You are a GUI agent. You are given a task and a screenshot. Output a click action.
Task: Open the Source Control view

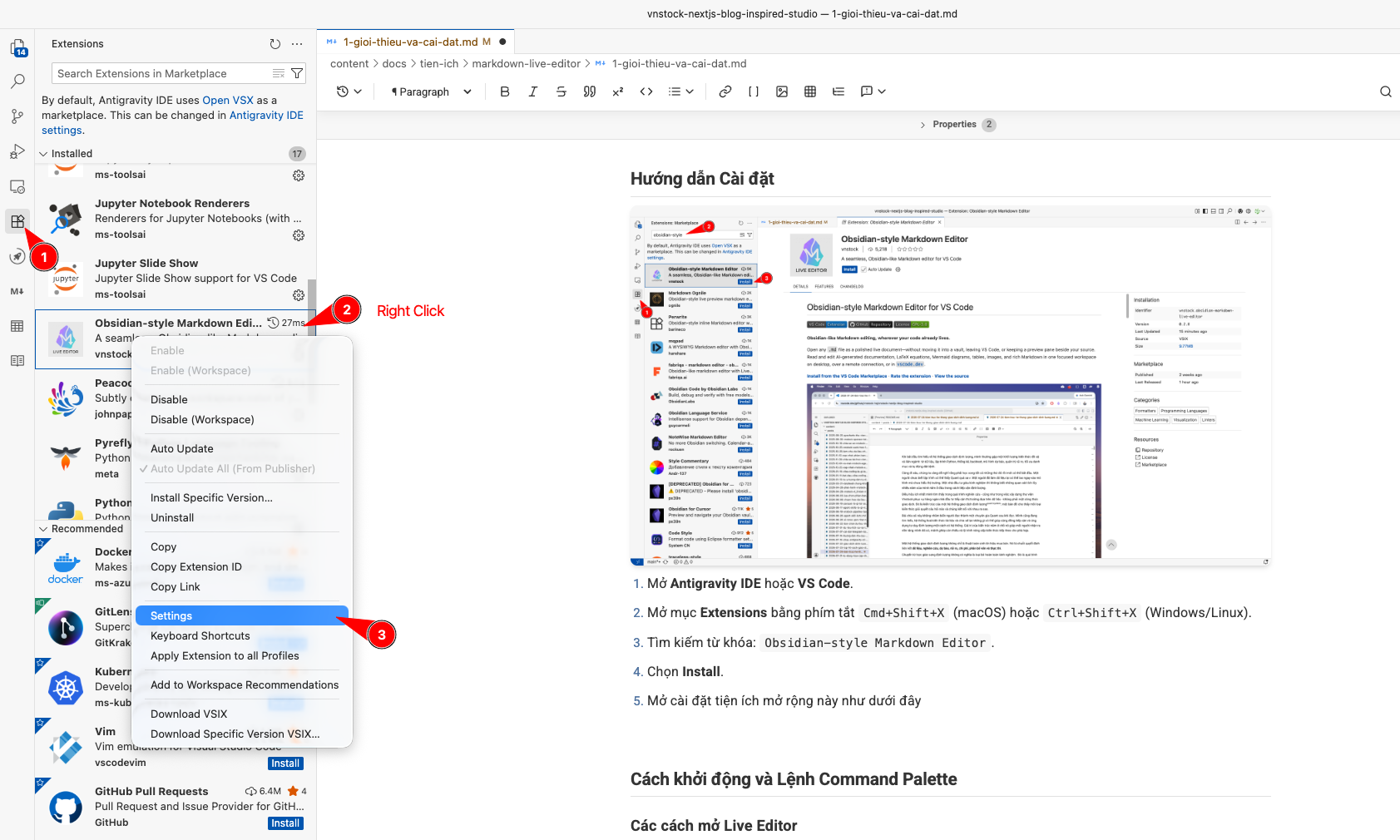pyautogui.click(x=17, y=116)
